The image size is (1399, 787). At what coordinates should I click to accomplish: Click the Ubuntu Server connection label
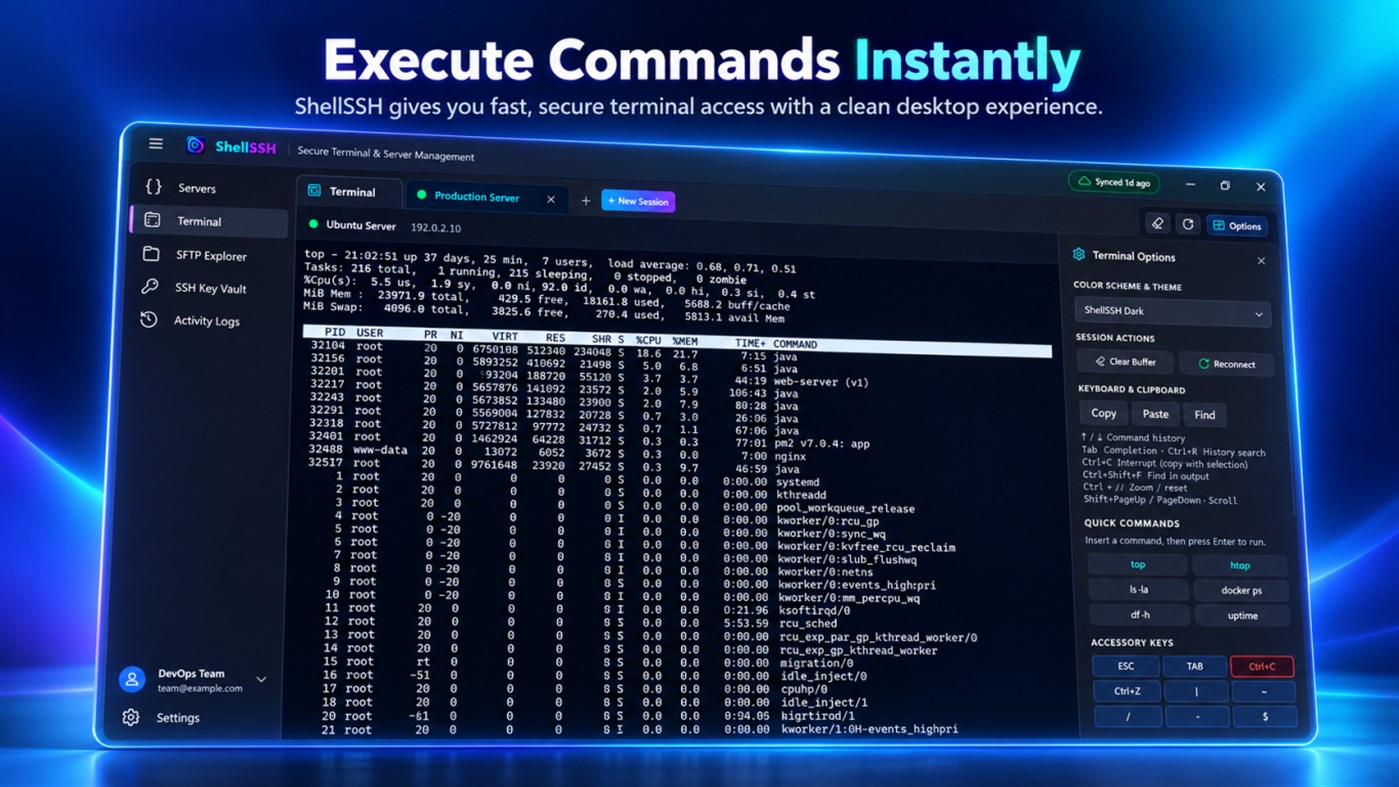coord(361,226)
